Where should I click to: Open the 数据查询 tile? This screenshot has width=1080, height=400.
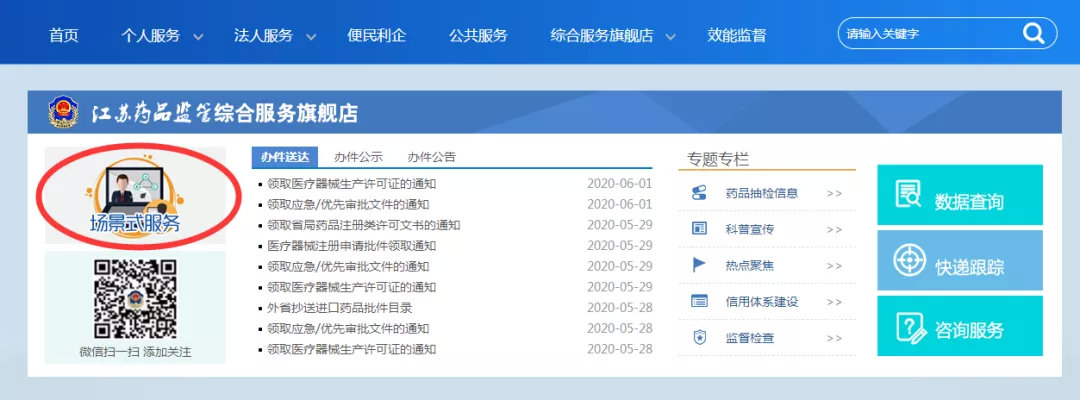[959, 196]
